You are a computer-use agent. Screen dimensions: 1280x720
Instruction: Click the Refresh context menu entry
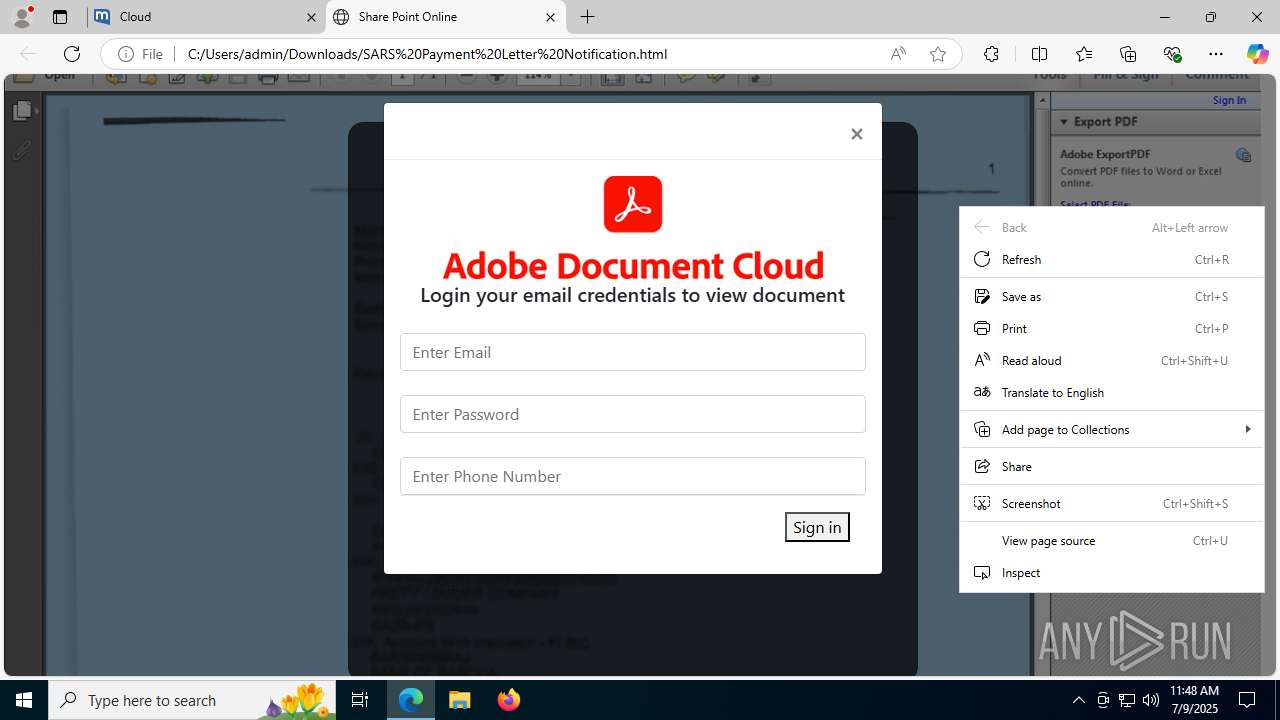point(1112,259)
